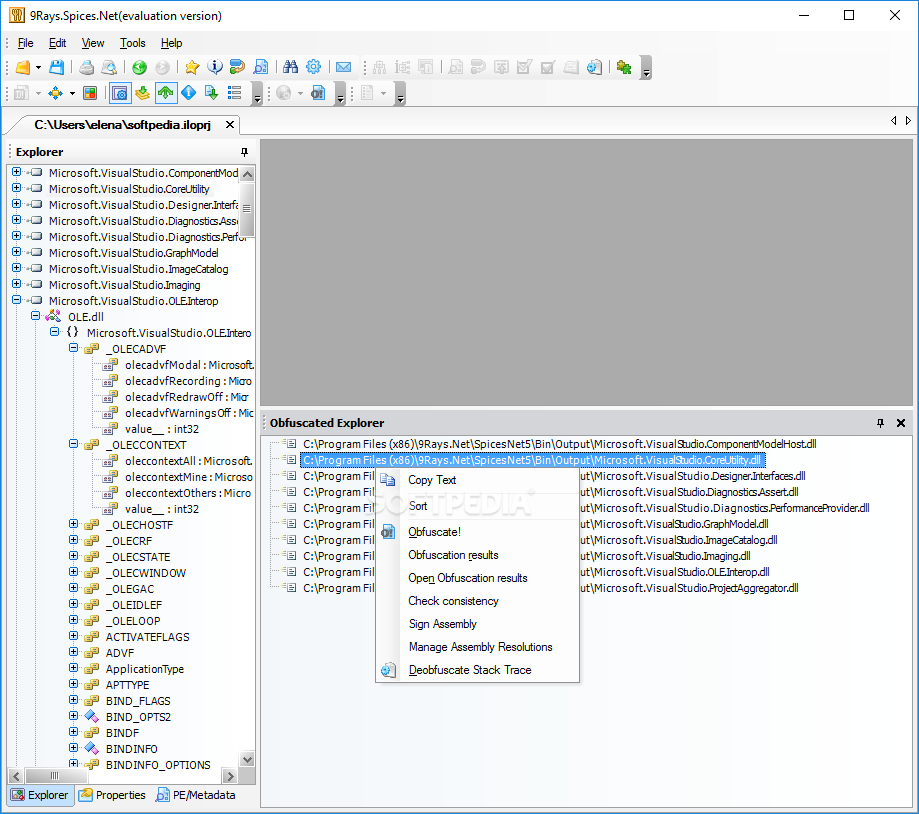Open the File menu
919x814 pixels.
(x=25, y=43)
